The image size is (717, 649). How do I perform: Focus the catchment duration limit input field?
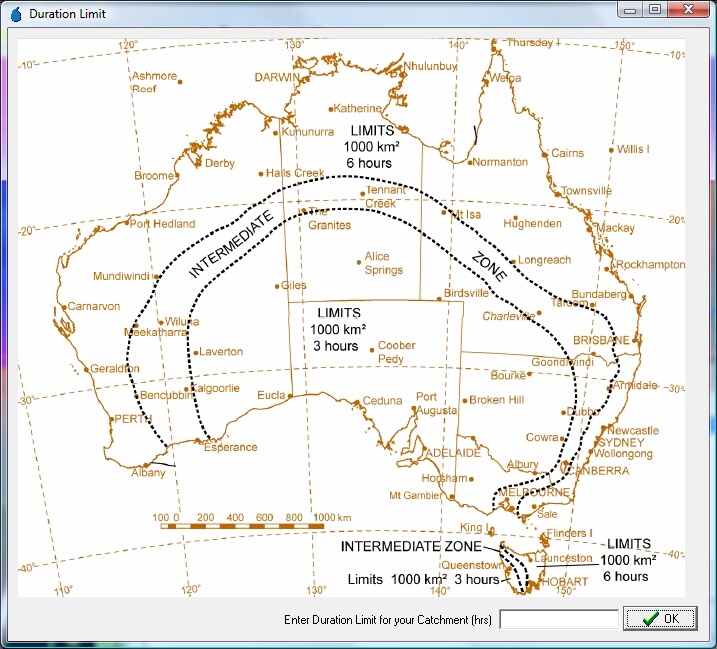pyautogui.click(x=558, y=620)
